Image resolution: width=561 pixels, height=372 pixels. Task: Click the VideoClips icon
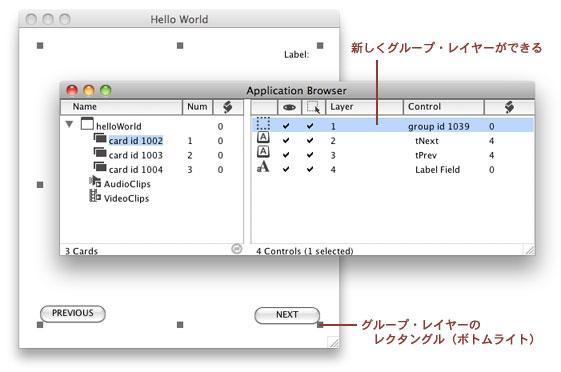(95, 196)
